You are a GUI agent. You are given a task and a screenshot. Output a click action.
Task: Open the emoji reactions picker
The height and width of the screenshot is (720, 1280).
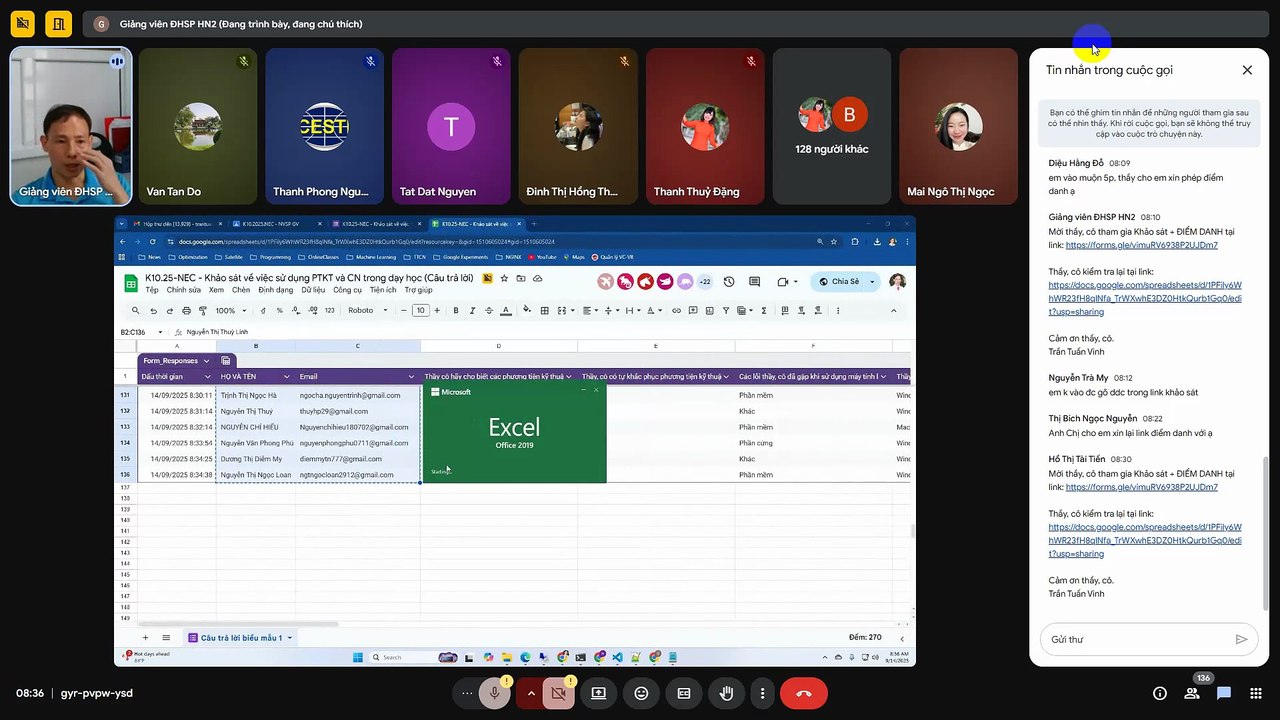point(641,693)
